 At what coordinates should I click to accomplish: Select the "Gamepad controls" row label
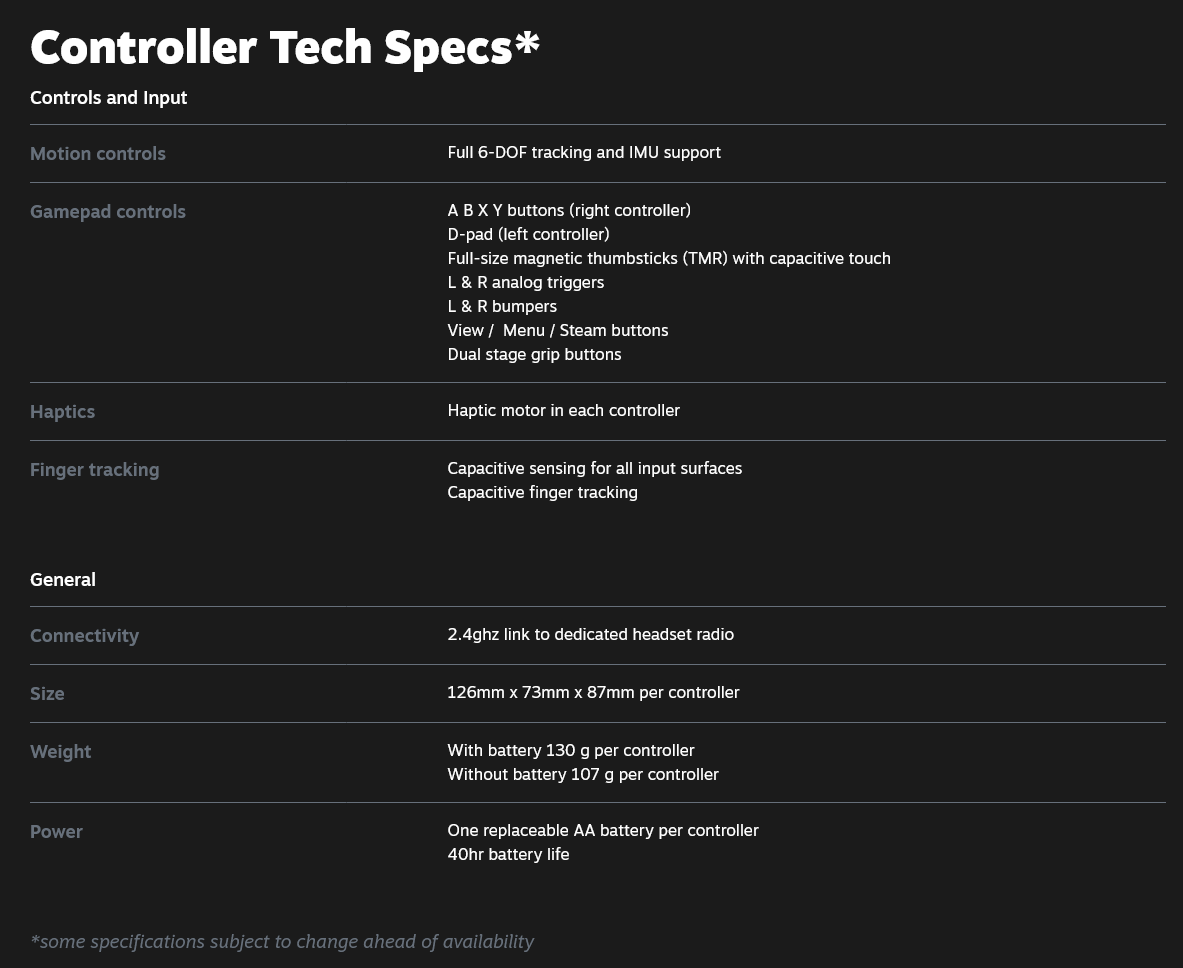pyautogui.click(x=108, y=212)
